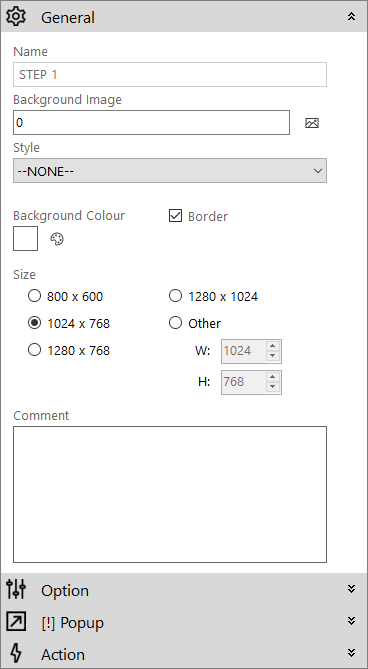Collapse the General section chevron
368x669 pixels.
click(351, 17)
